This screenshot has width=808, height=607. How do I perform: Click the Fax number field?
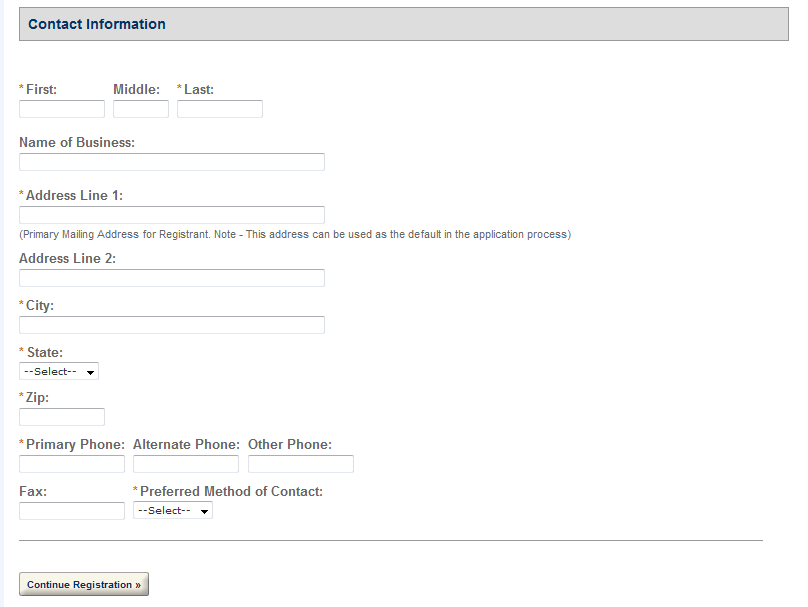71,511
